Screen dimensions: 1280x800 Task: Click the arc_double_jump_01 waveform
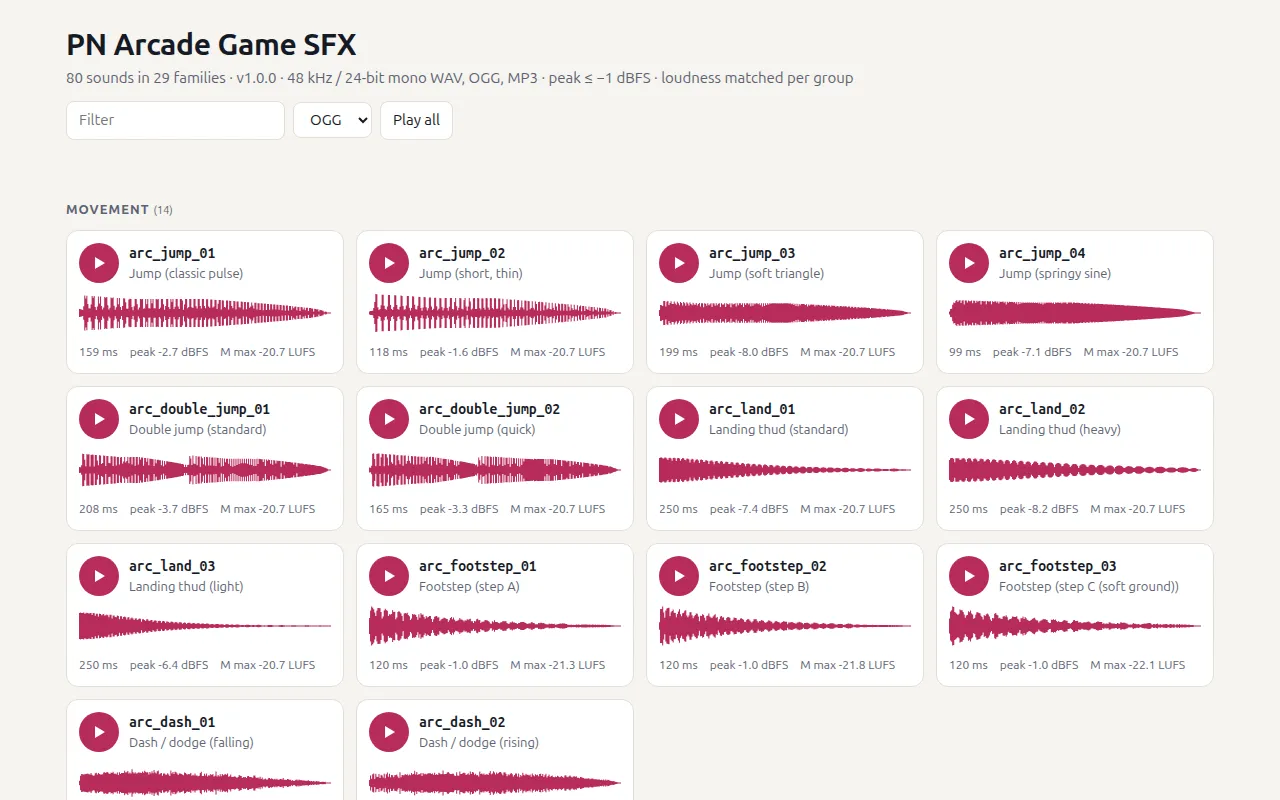[205, 470]
